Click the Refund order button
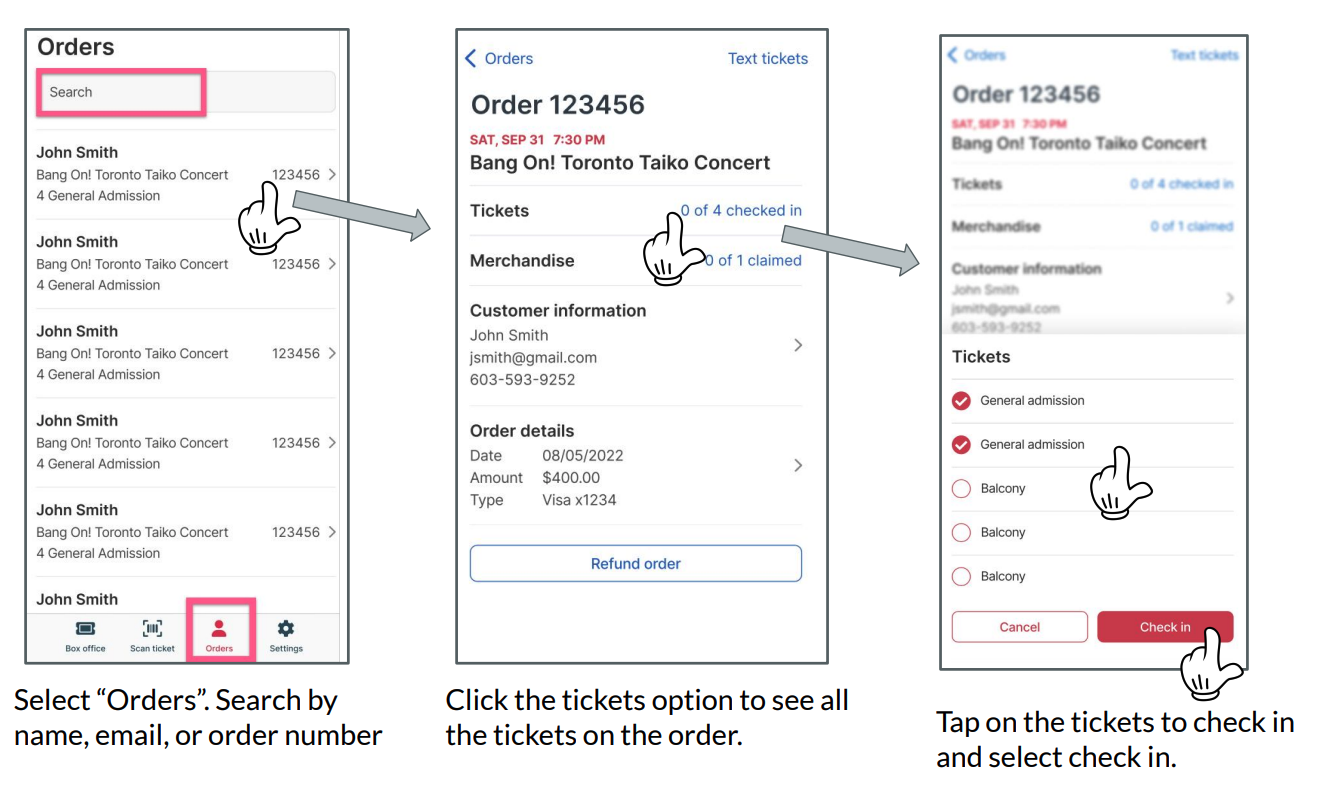The width and height of the screenshot is (1331, 796). (636, 563)
